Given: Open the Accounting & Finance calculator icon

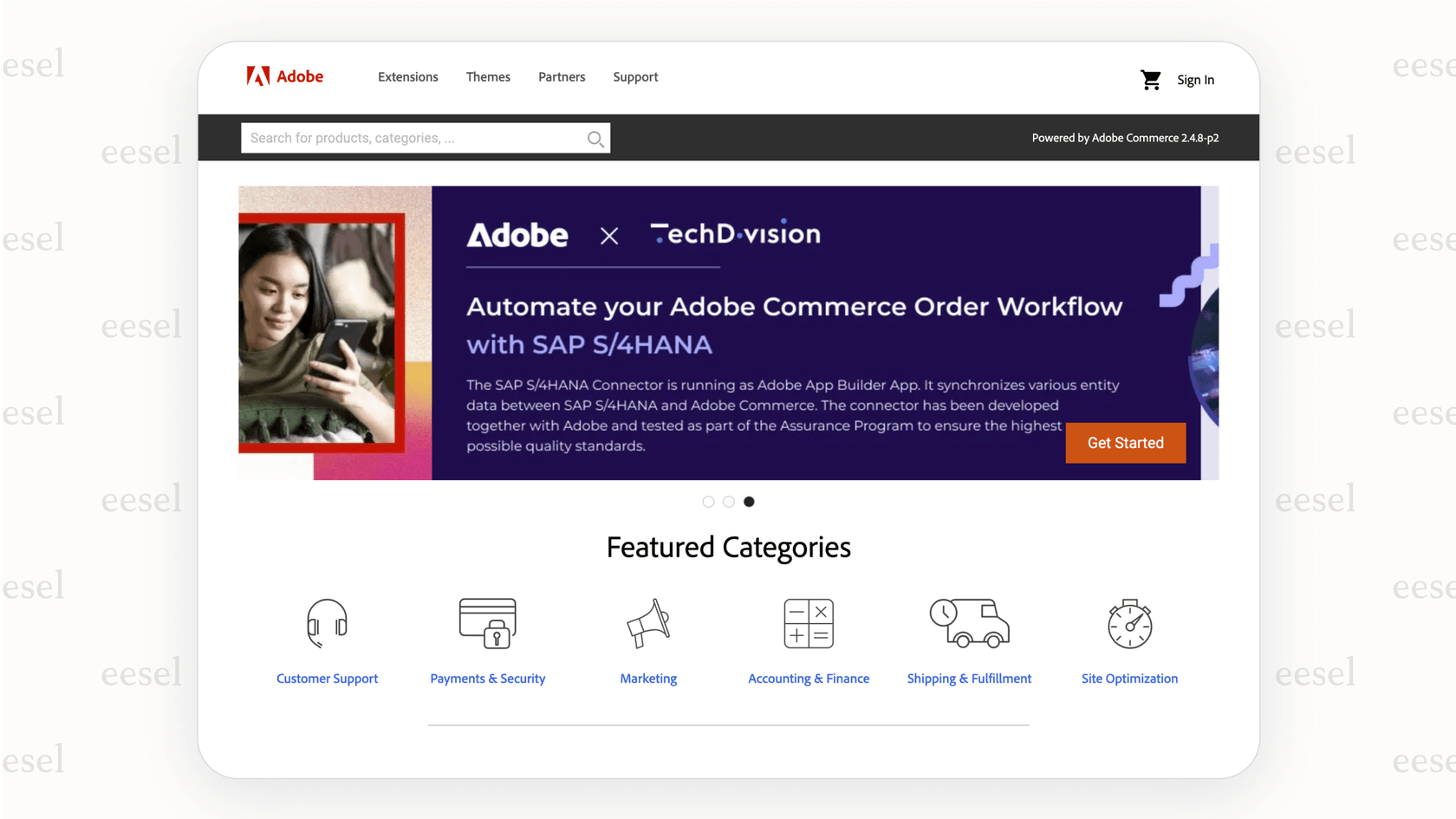Looking at the screenshot, I should 809,623.
